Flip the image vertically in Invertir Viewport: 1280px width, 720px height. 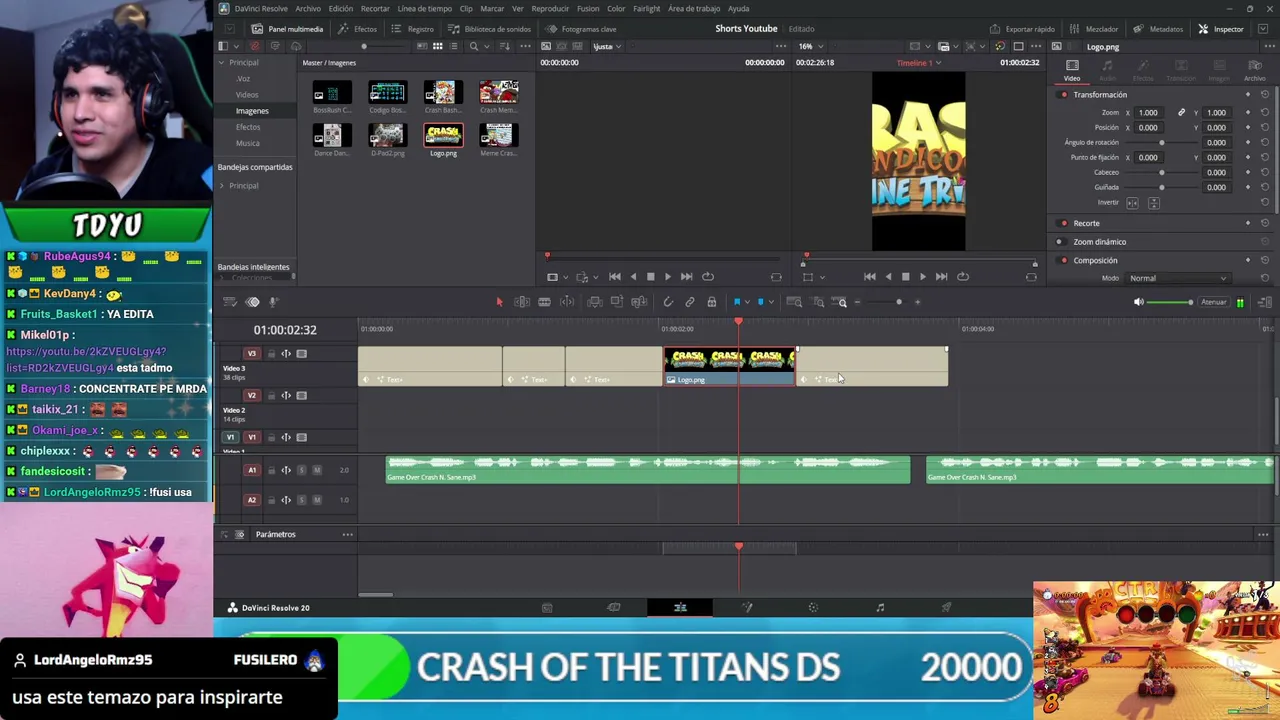[1153, 203]
